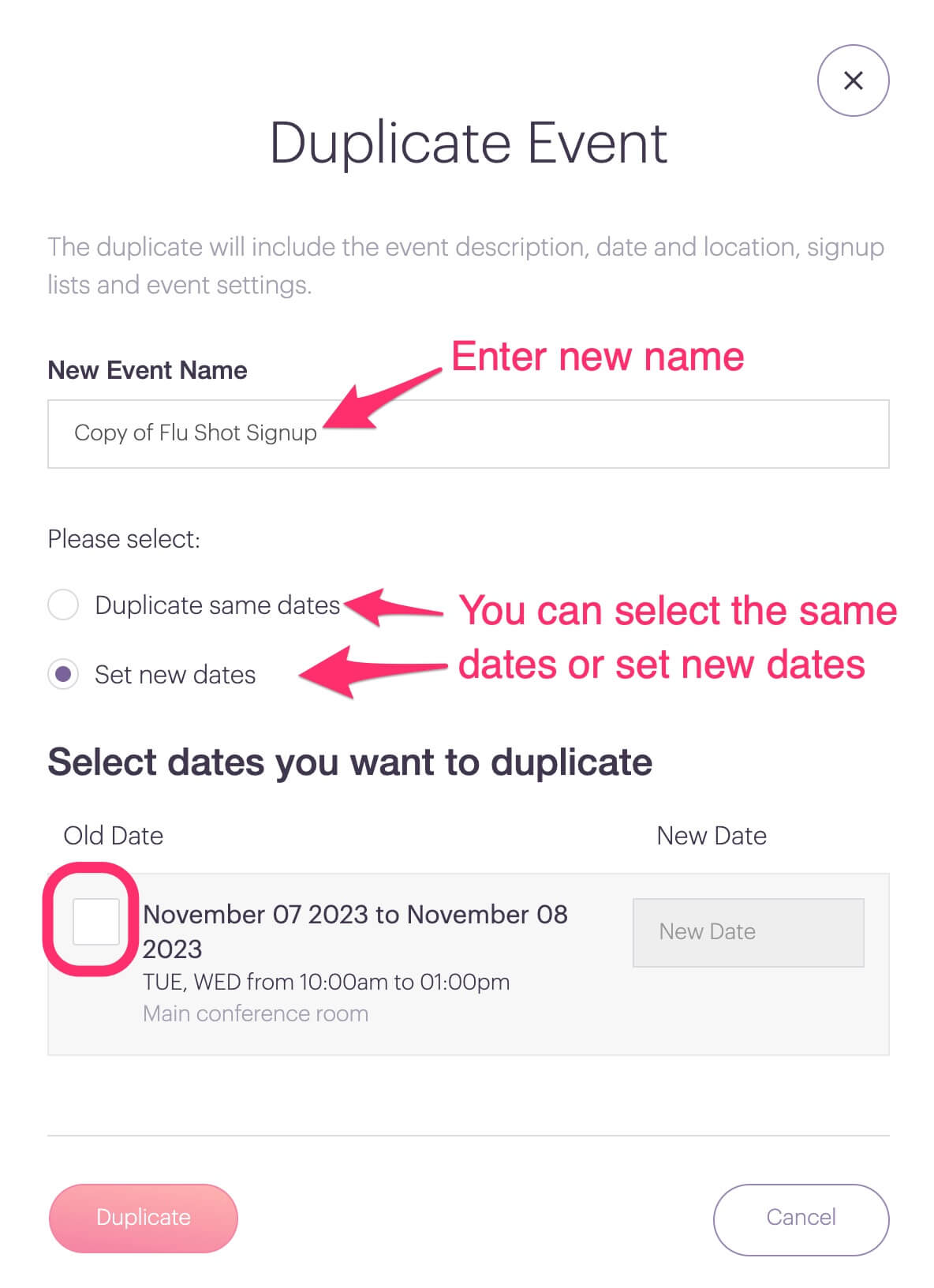
Task: Click the "New Event Name" field label
Action: 148,370
